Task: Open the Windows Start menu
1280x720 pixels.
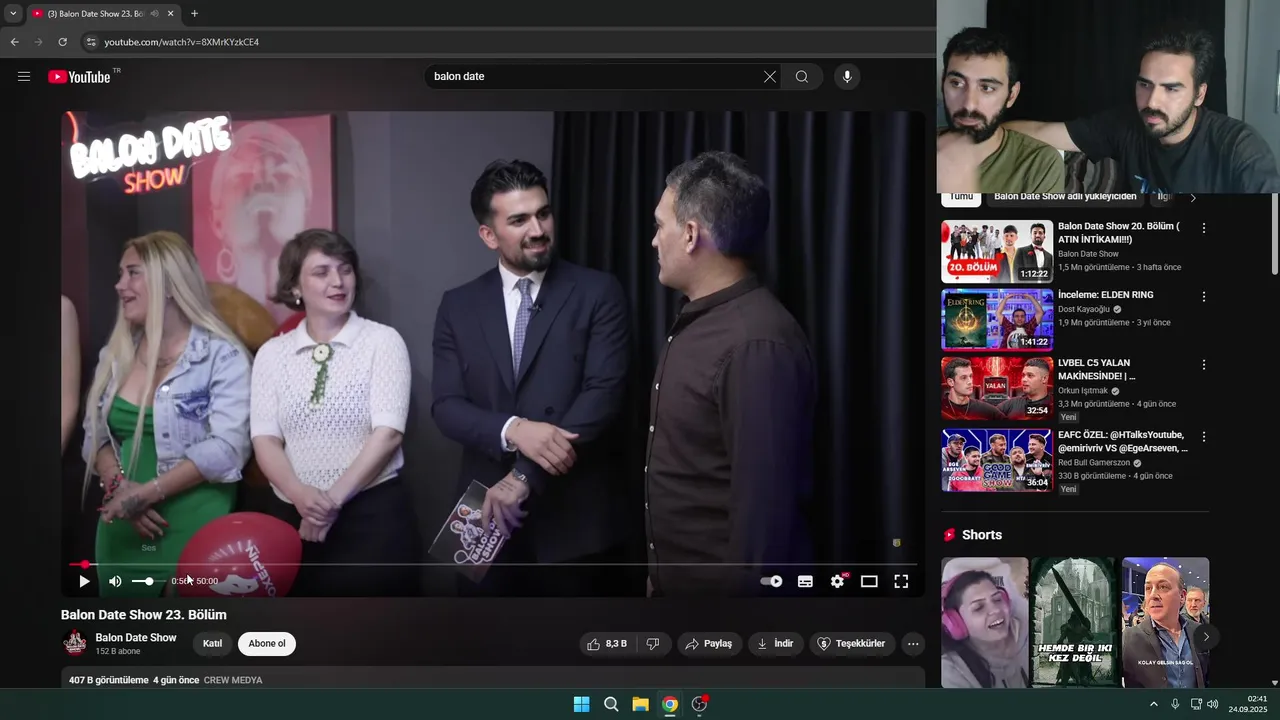Action: [x=581, y=704]
